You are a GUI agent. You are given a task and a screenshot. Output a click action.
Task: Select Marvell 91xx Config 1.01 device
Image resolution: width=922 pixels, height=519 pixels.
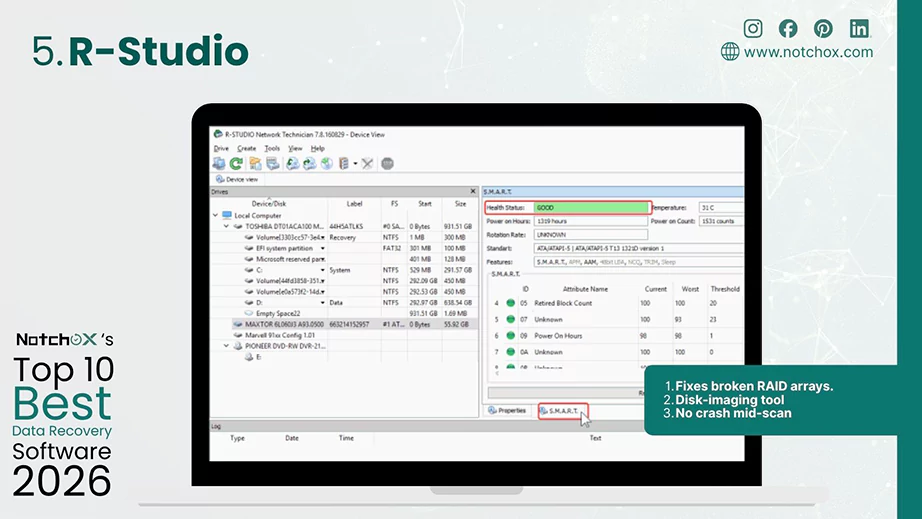coord(280,335)
